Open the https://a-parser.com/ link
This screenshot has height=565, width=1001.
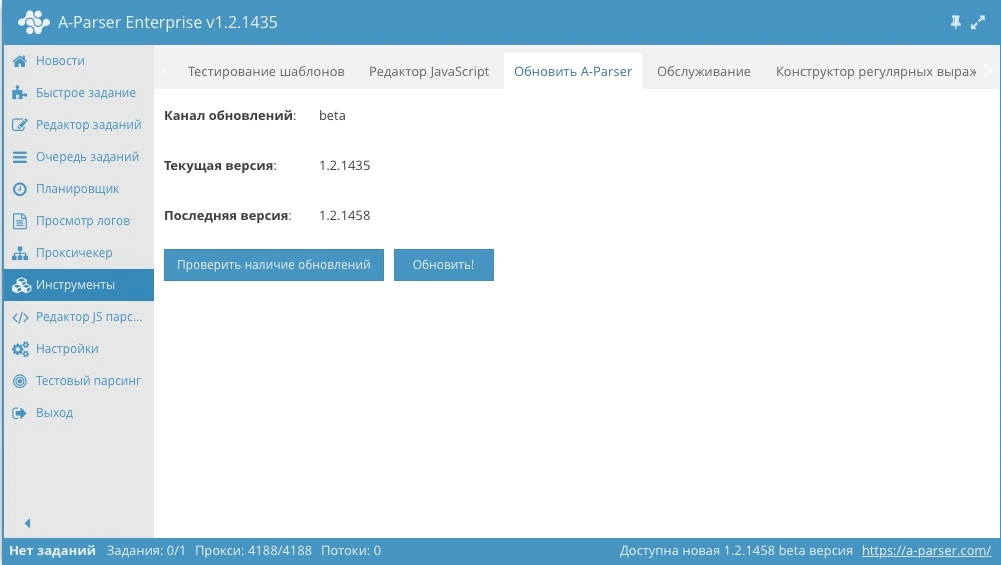(x=926, y=551)
